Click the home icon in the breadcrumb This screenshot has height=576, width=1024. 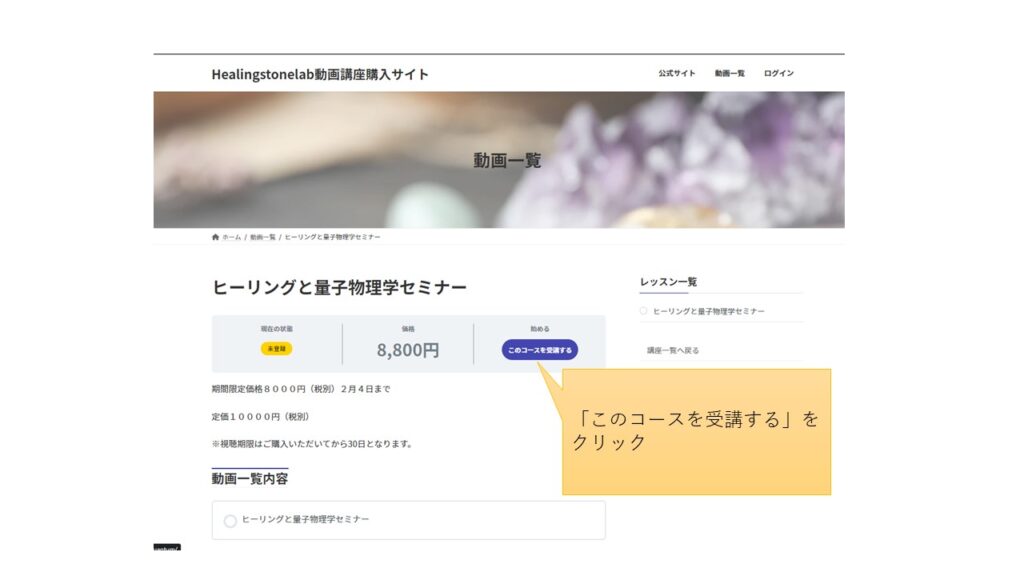(x=216, y=236)
